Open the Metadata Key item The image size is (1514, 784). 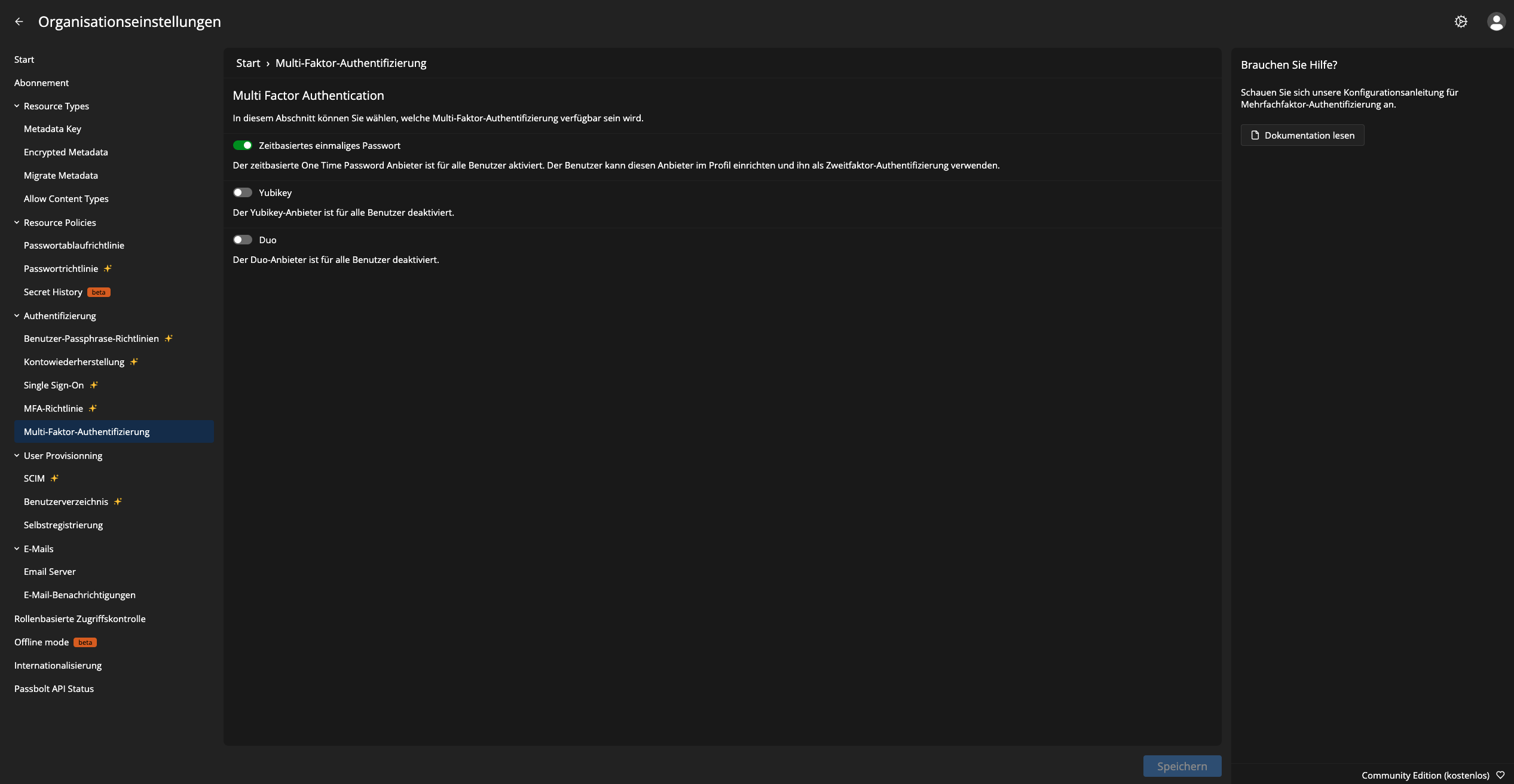point(53,128)
